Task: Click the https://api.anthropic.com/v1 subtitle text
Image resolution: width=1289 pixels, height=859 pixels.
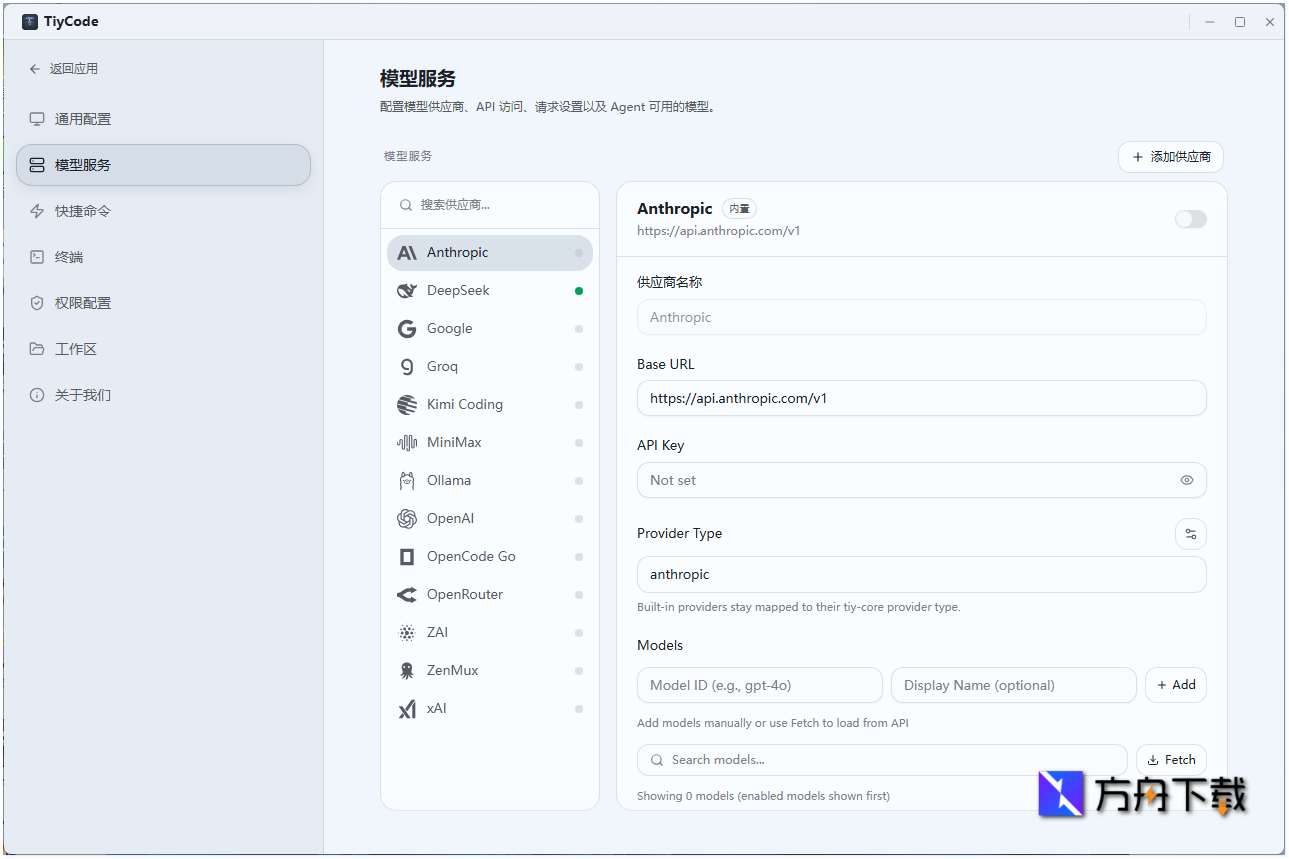Action: pos(719,231)
